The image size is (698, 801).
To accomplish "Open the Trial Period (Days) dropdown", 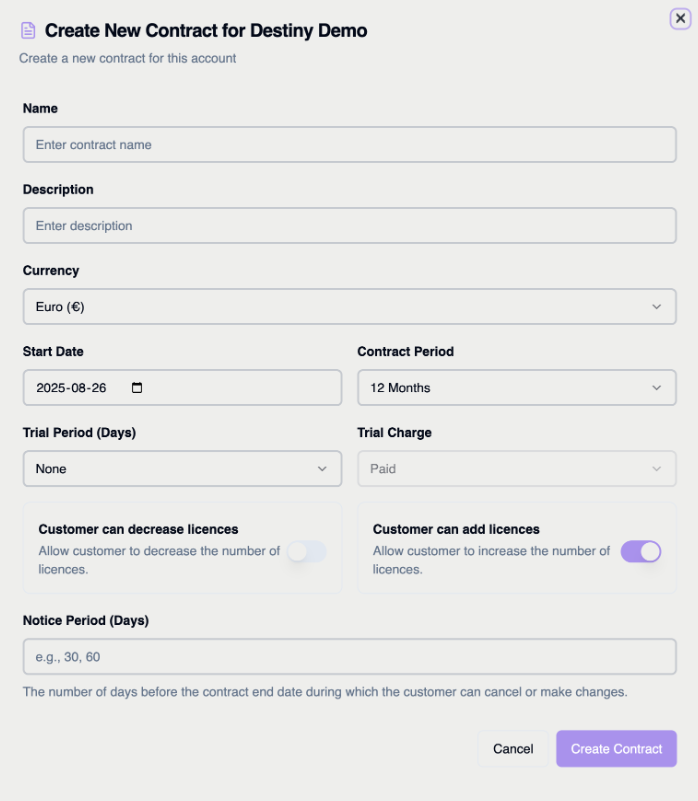I will click(x=182, y=468).
